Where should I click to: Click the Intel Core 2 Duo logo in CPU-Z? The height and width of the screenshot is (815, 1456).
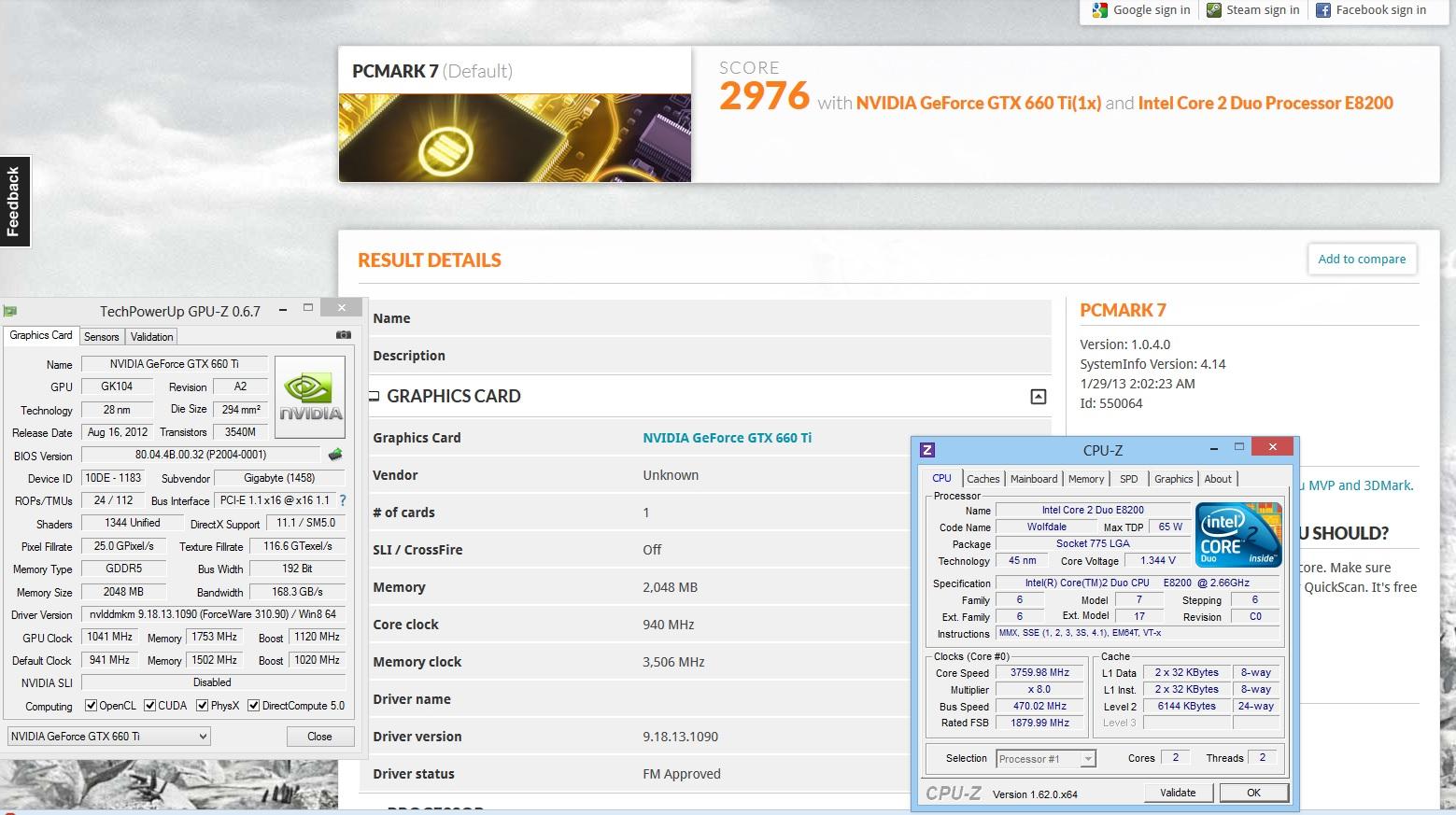[1238, 534]
